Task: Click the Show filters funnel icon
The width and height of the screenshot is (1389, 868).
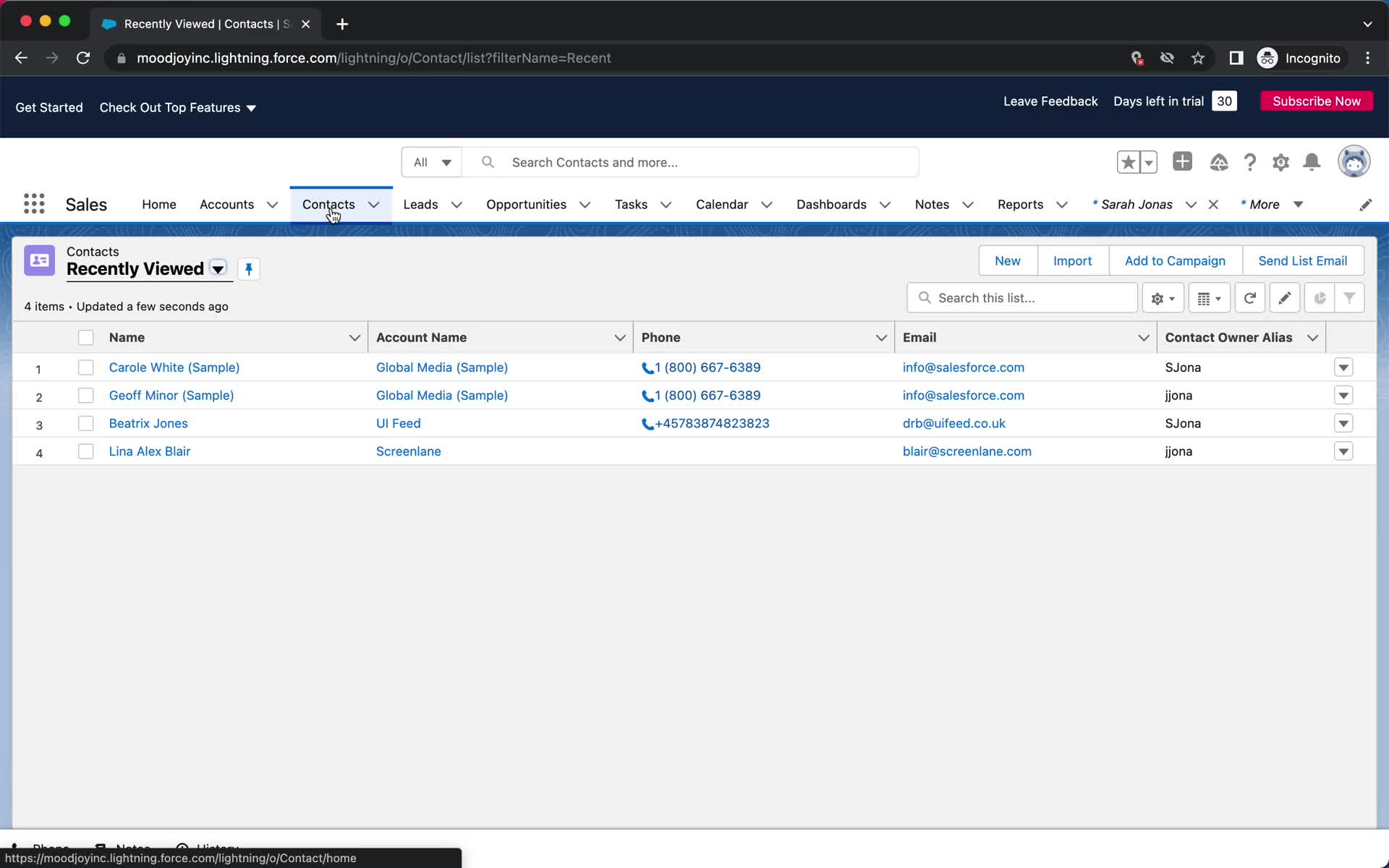Action: pos(1349,298)
